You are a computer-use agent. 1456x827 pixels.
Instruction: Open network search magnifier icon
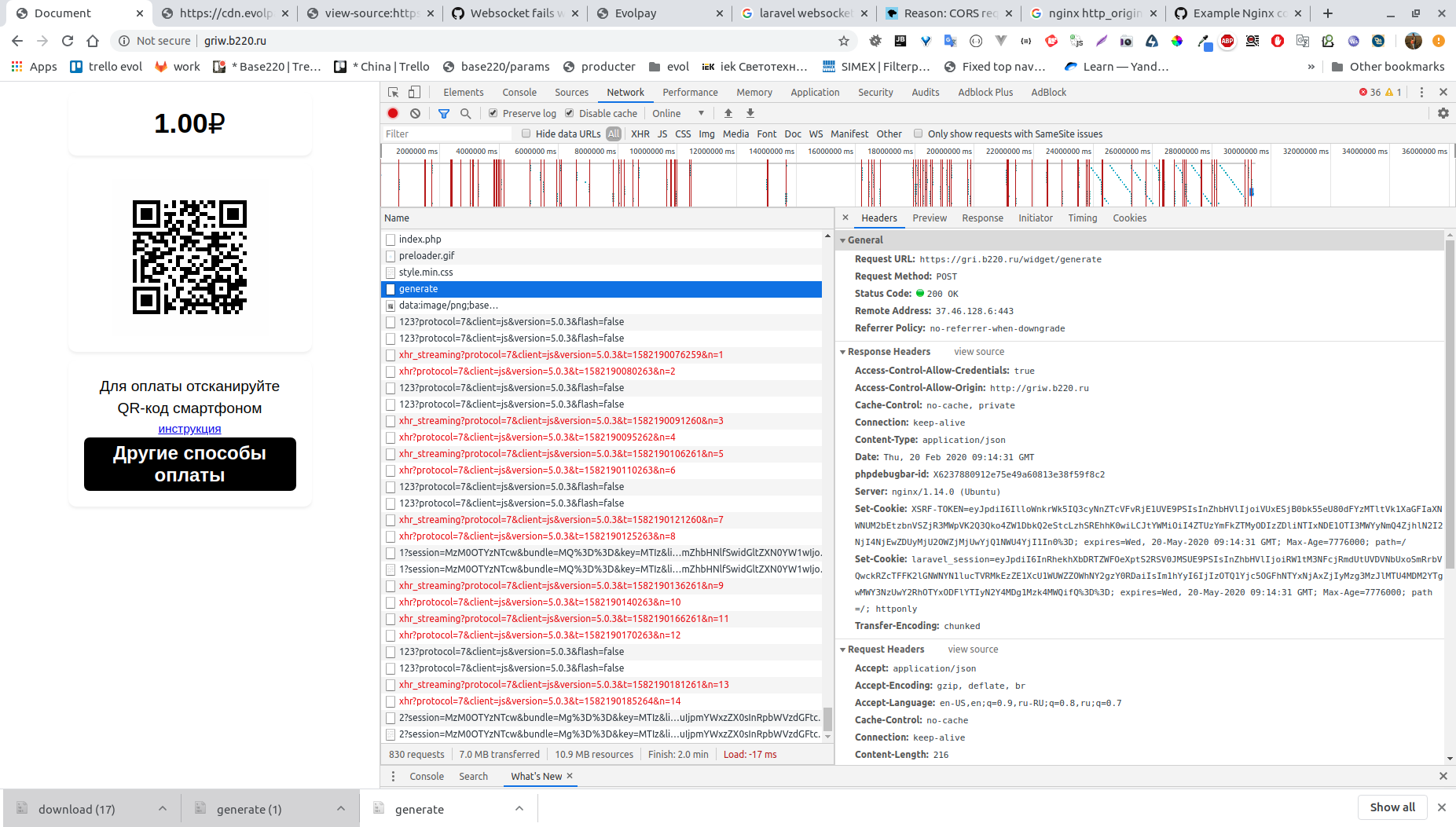pos(466,113)
